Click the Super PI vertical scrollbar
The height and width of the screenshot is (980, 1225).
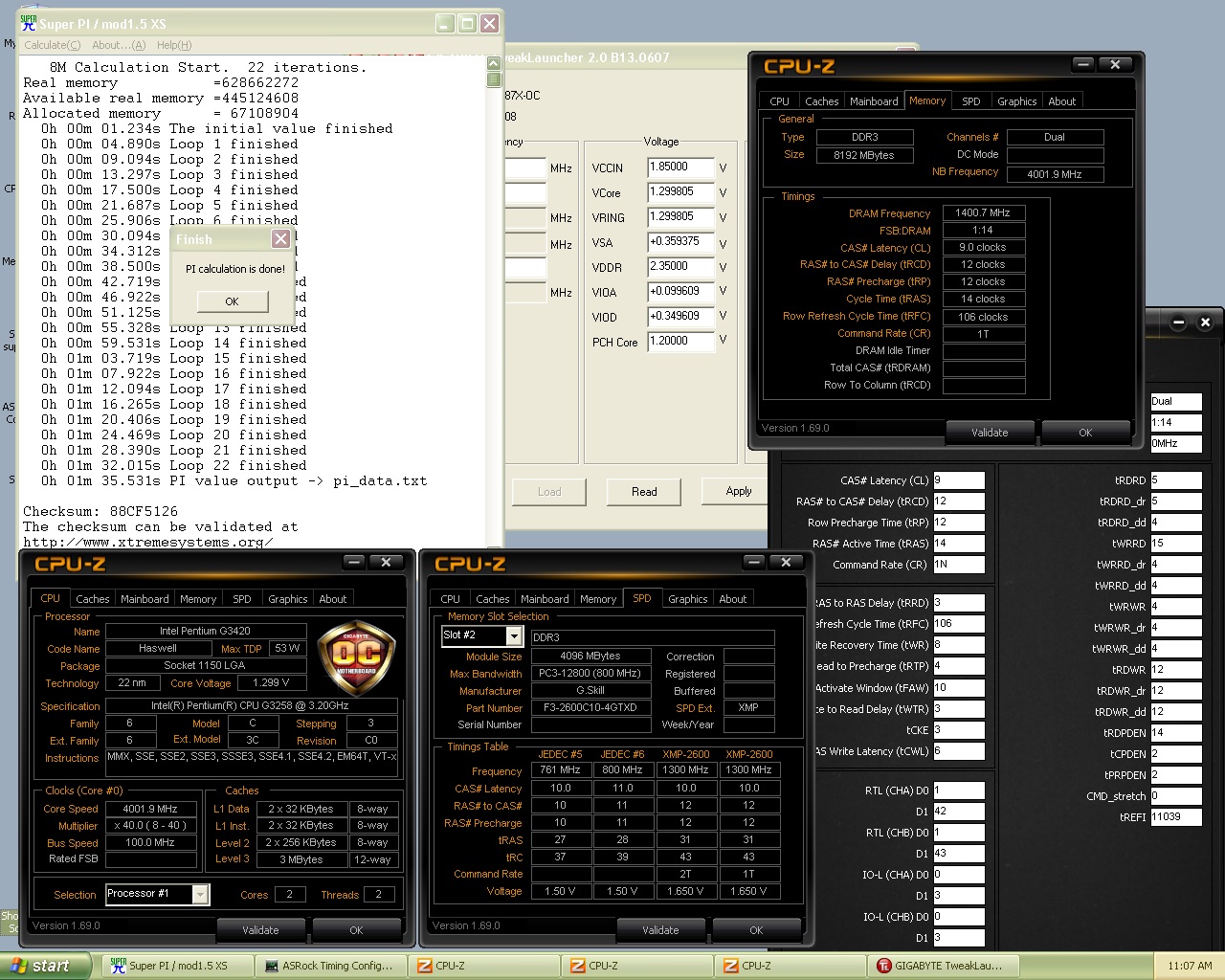pyautogui.click(x=494, y=301)
